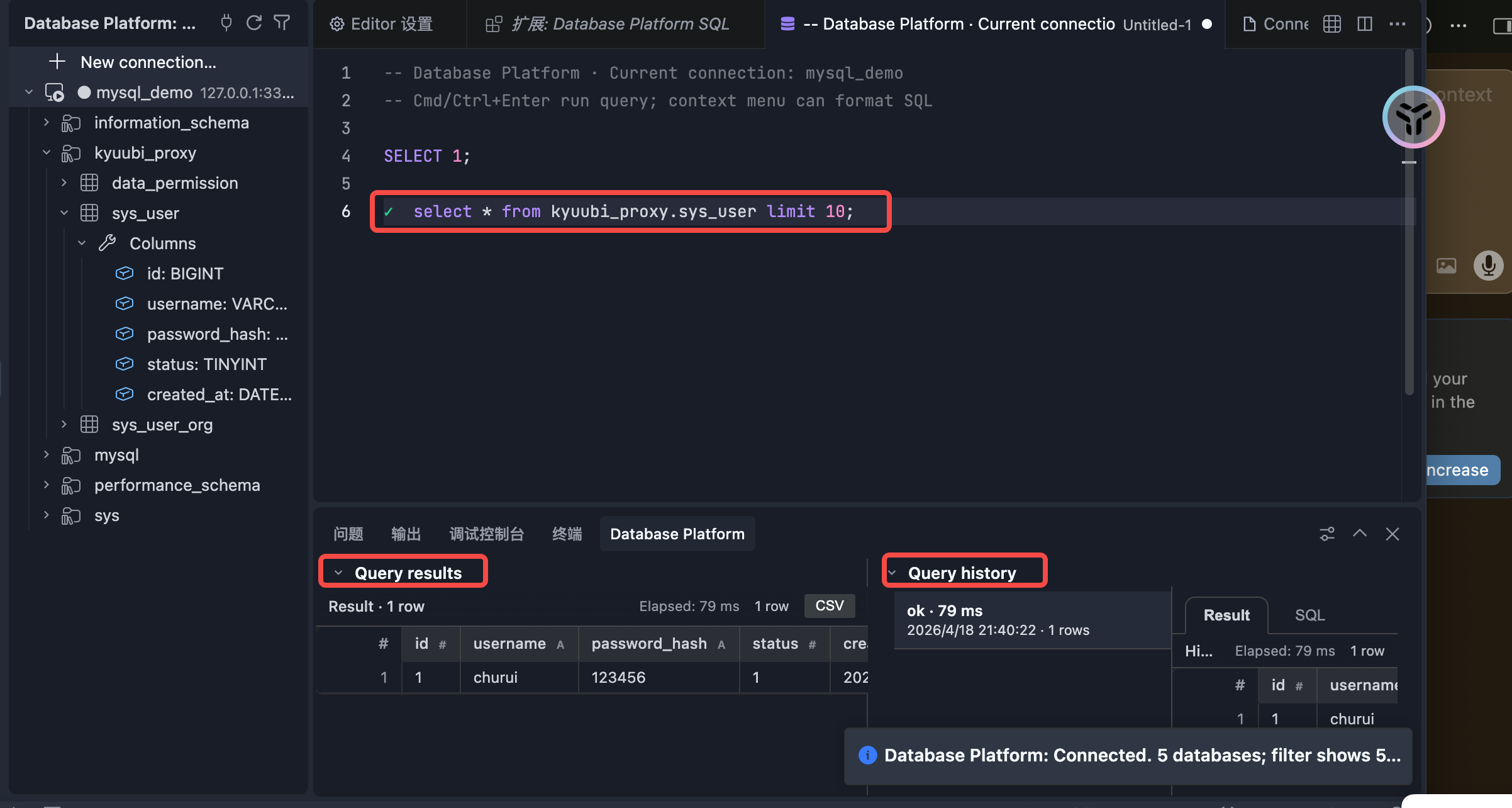Viewport: 1512px width, 808px height.
Task: Click the column icon for status: TINYINT
Action: click(125, 364)
